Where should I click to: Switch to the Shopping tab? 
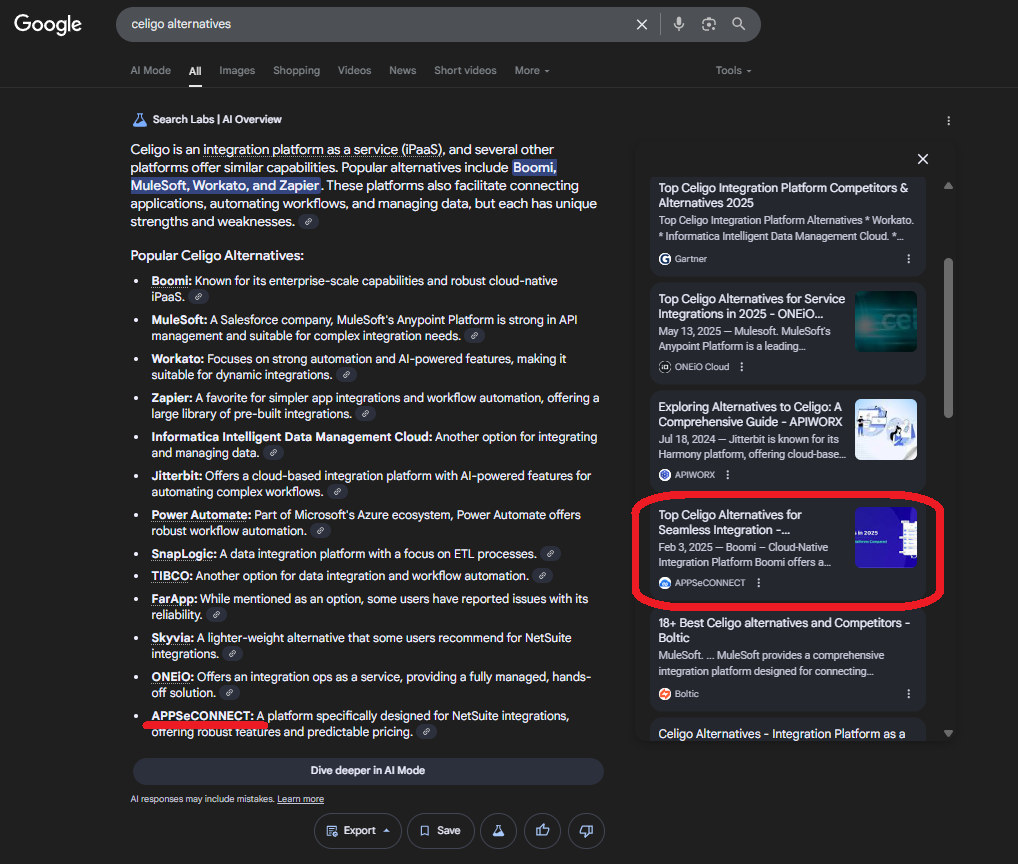pyautogui.click(x=296, y=71)
